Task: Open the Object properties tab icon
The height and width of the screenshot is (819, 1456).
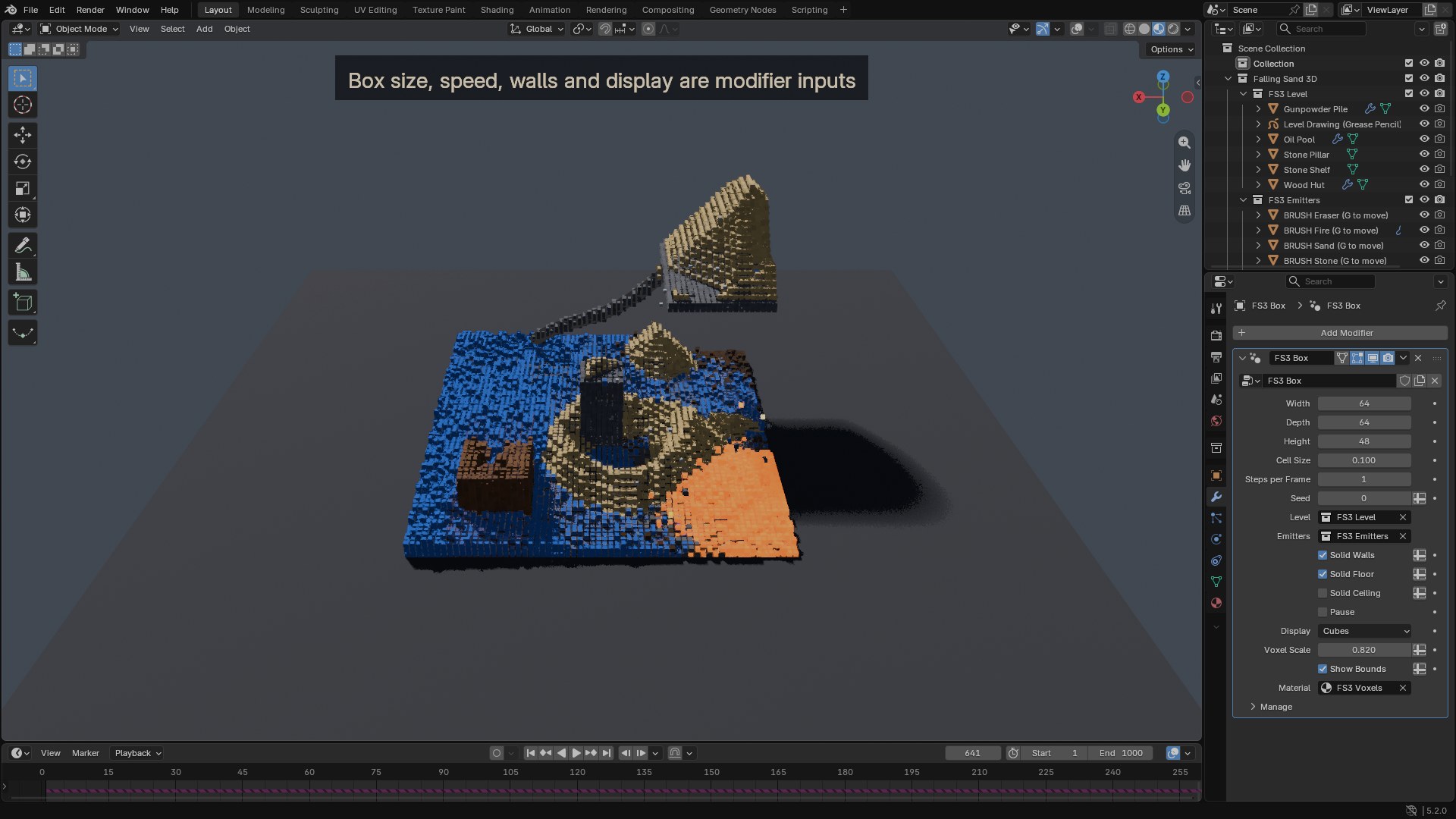Action: (1216, 475)
